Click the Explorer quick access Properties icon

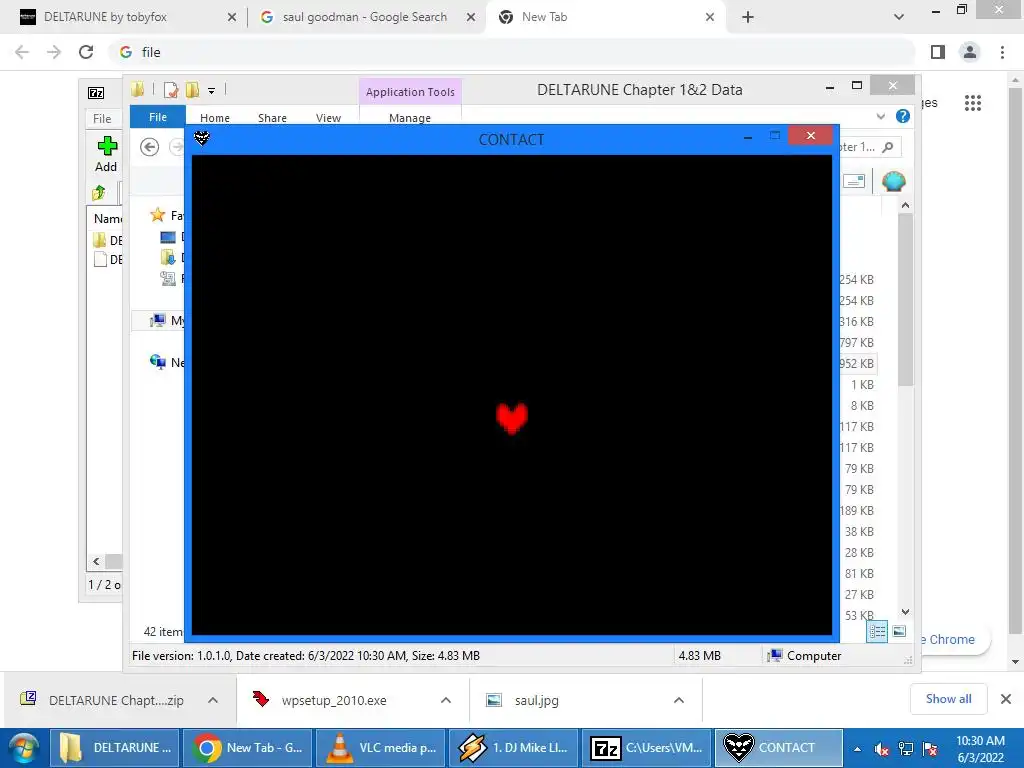171,90
